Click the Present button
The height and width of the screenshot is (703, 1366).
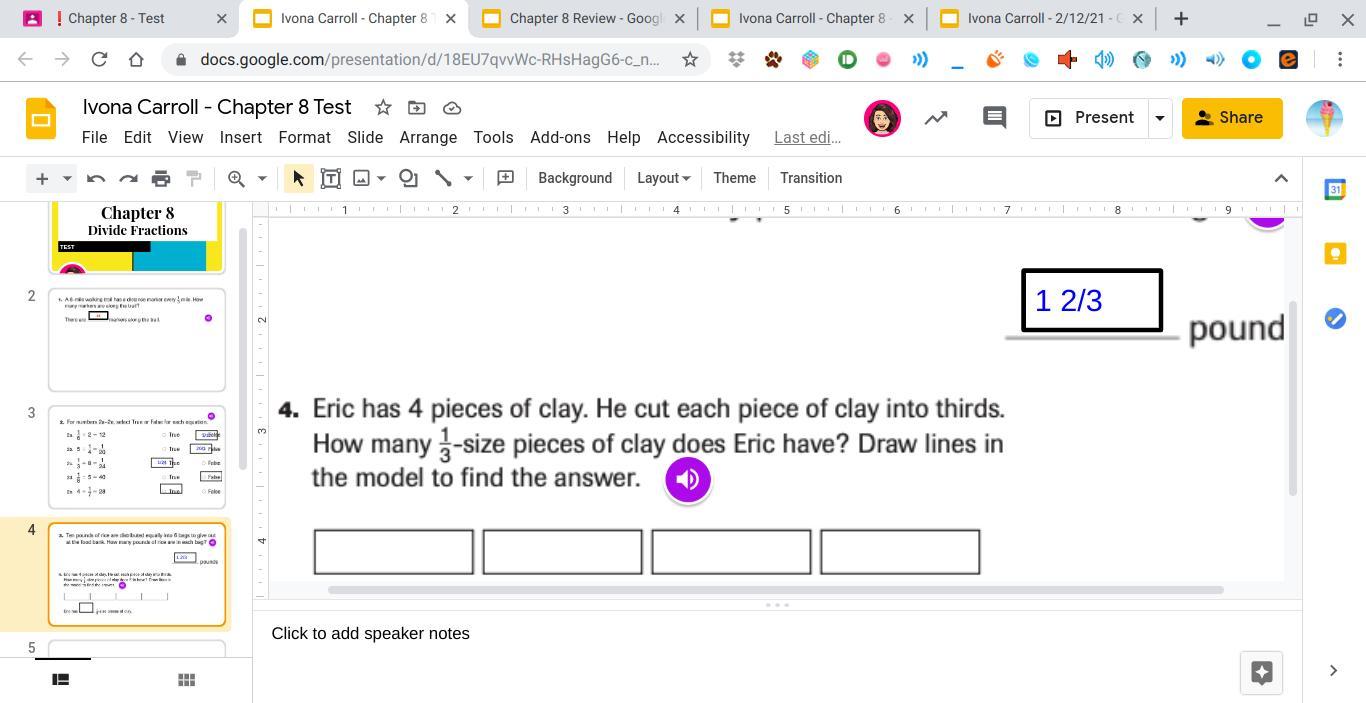pyautogui.click(x=1089, y=118)
